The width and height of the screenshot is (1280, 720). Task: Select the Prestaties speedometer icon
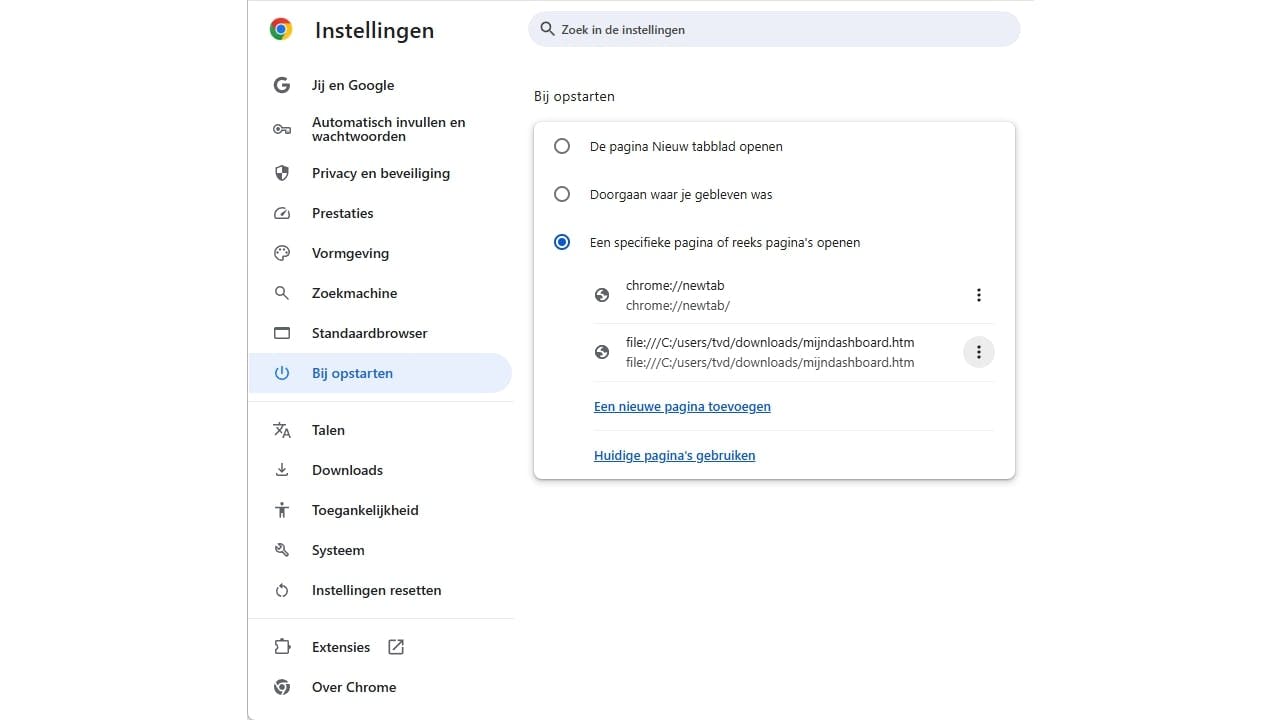(282, 213)
